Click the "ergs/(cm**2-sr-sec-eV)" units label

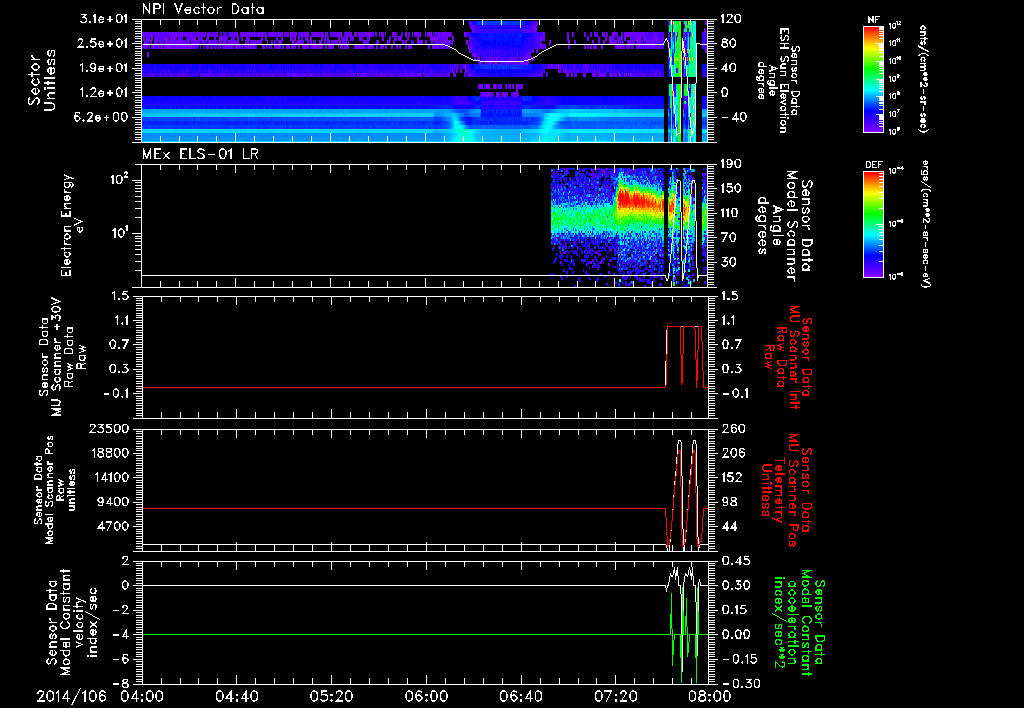[x=925, y=223]
